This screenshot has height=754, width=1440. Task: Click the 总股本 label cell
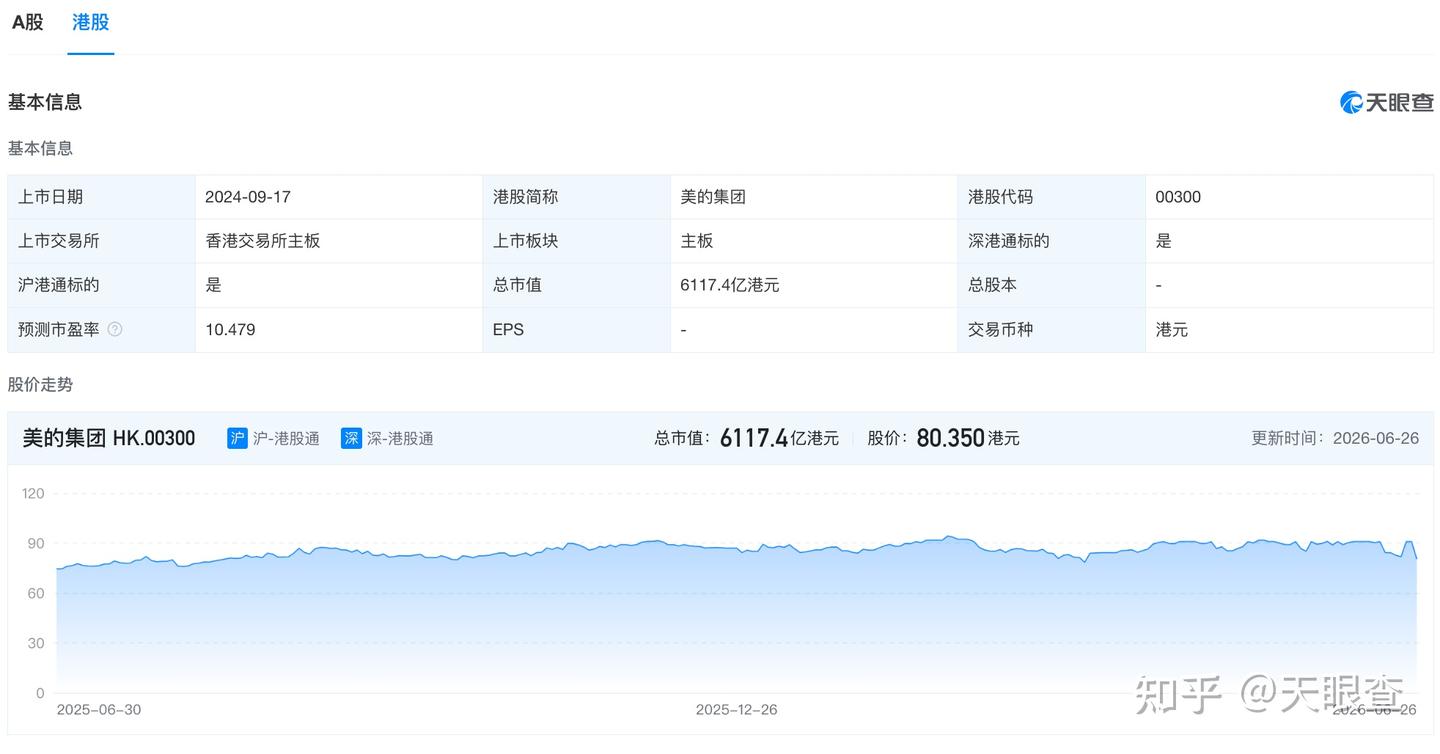pyautogui.click(x=1052, y=285)
